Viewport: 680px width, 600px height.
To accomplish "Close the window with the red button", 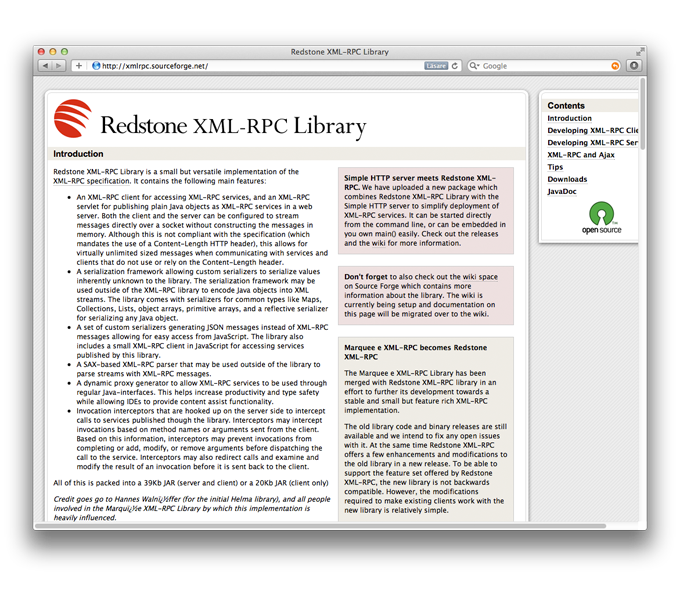I will 41,52.
